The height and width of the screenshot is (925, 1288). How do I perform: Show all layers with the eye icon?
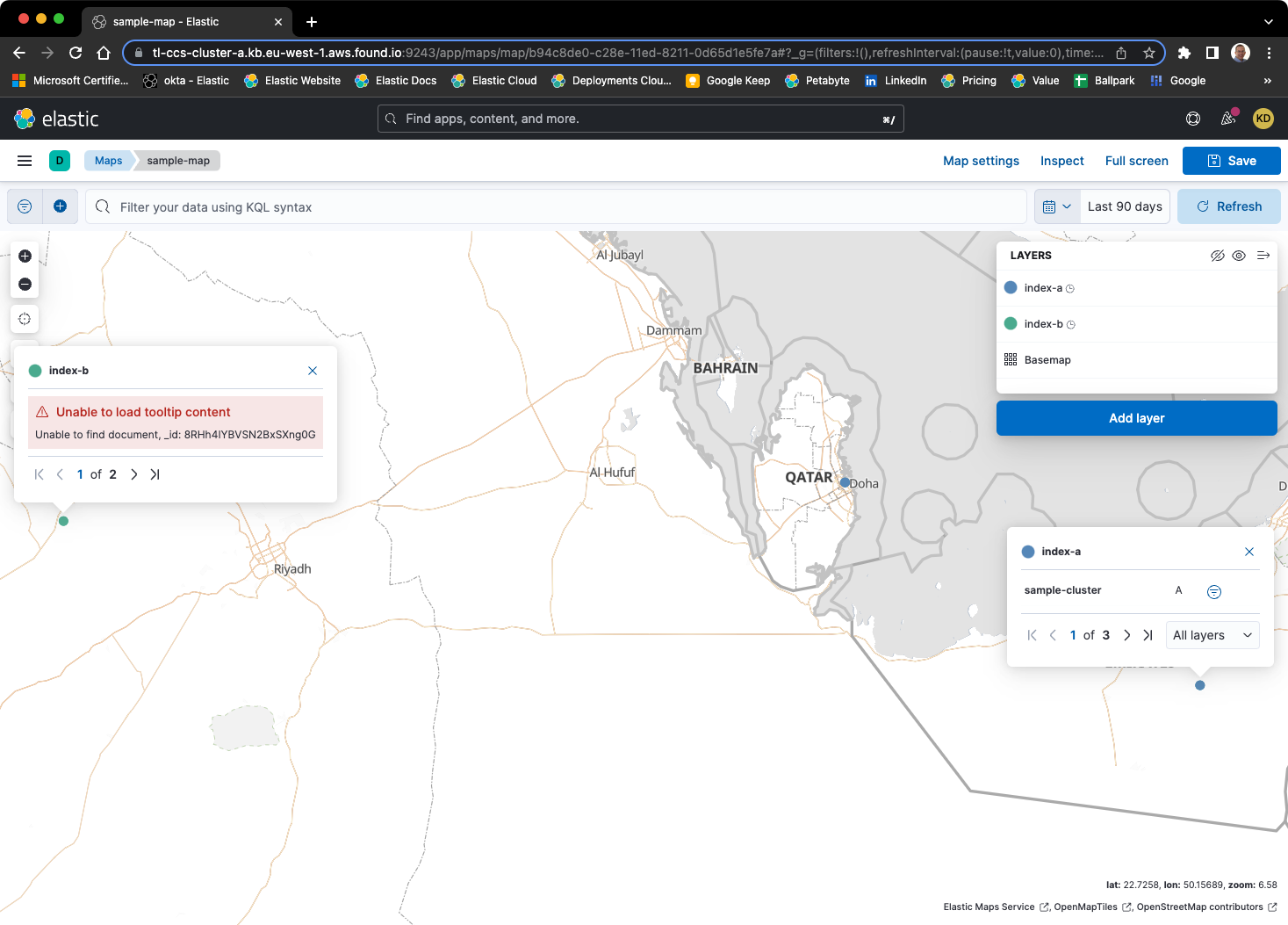pyautogui.click(x=1239, y=255)
